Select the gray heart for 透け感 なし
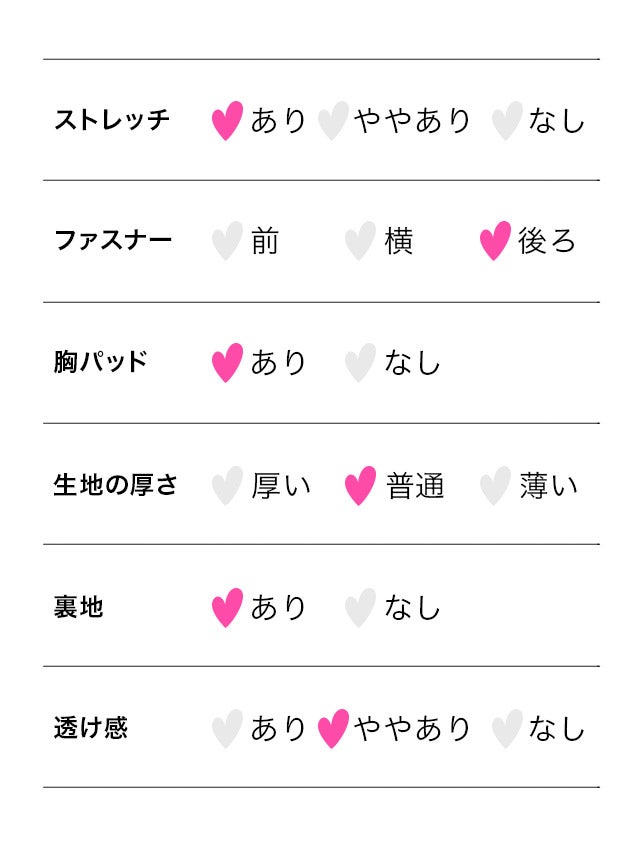640x854 pixels. (x=507, y=729)
